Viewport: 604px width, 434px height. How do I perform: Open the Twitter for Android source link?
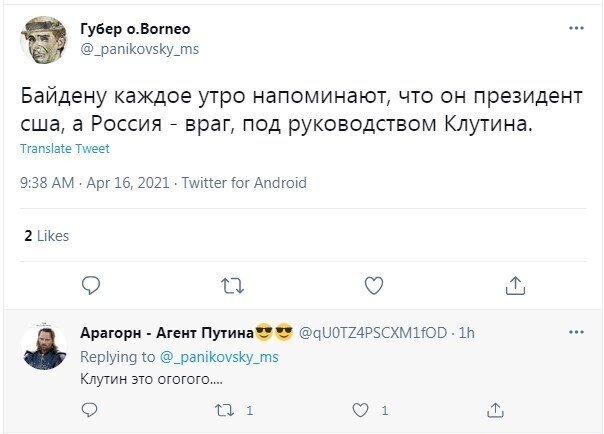point(245,183)
